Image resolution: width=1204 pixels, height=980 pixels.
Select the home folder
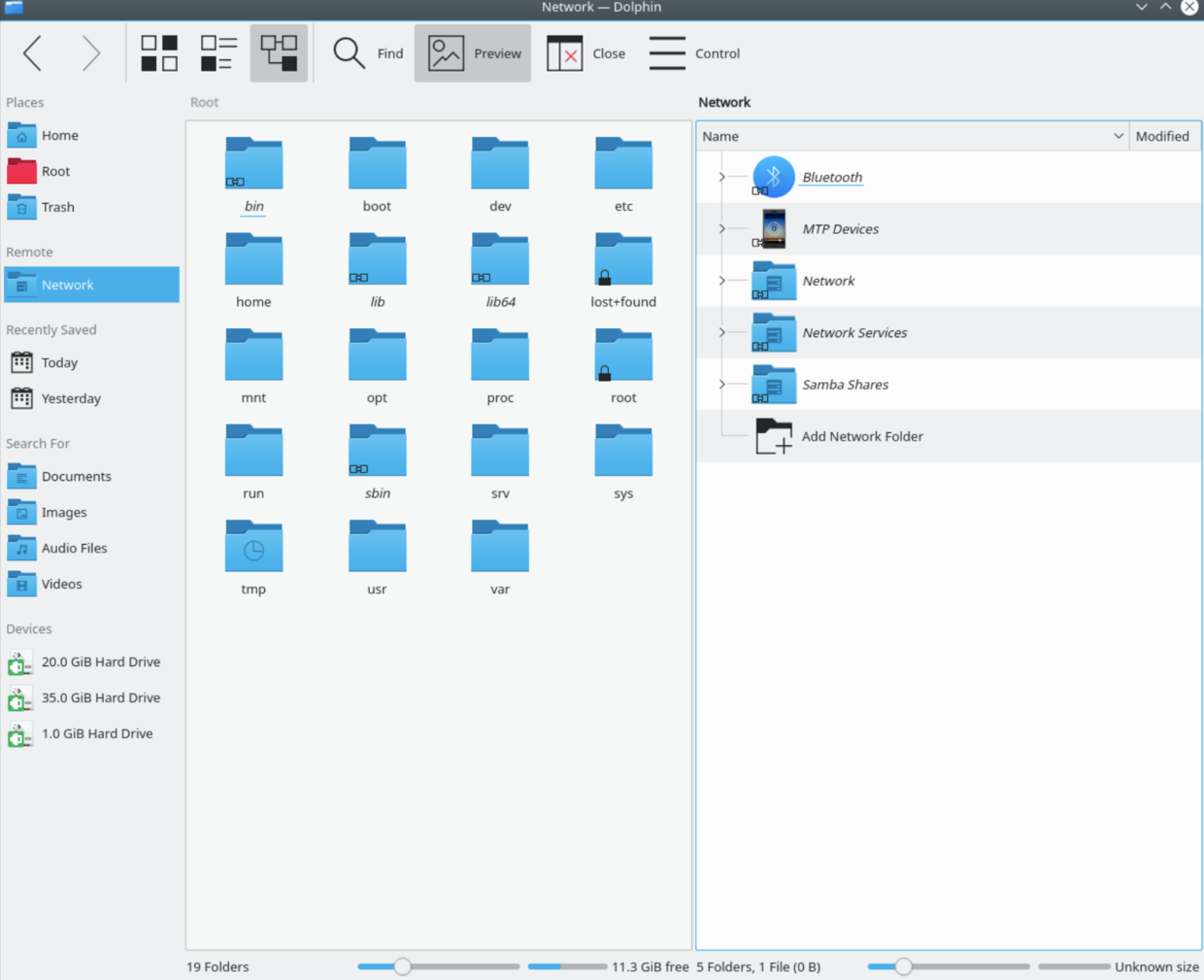pyautogui.click(x=253, y=271)
